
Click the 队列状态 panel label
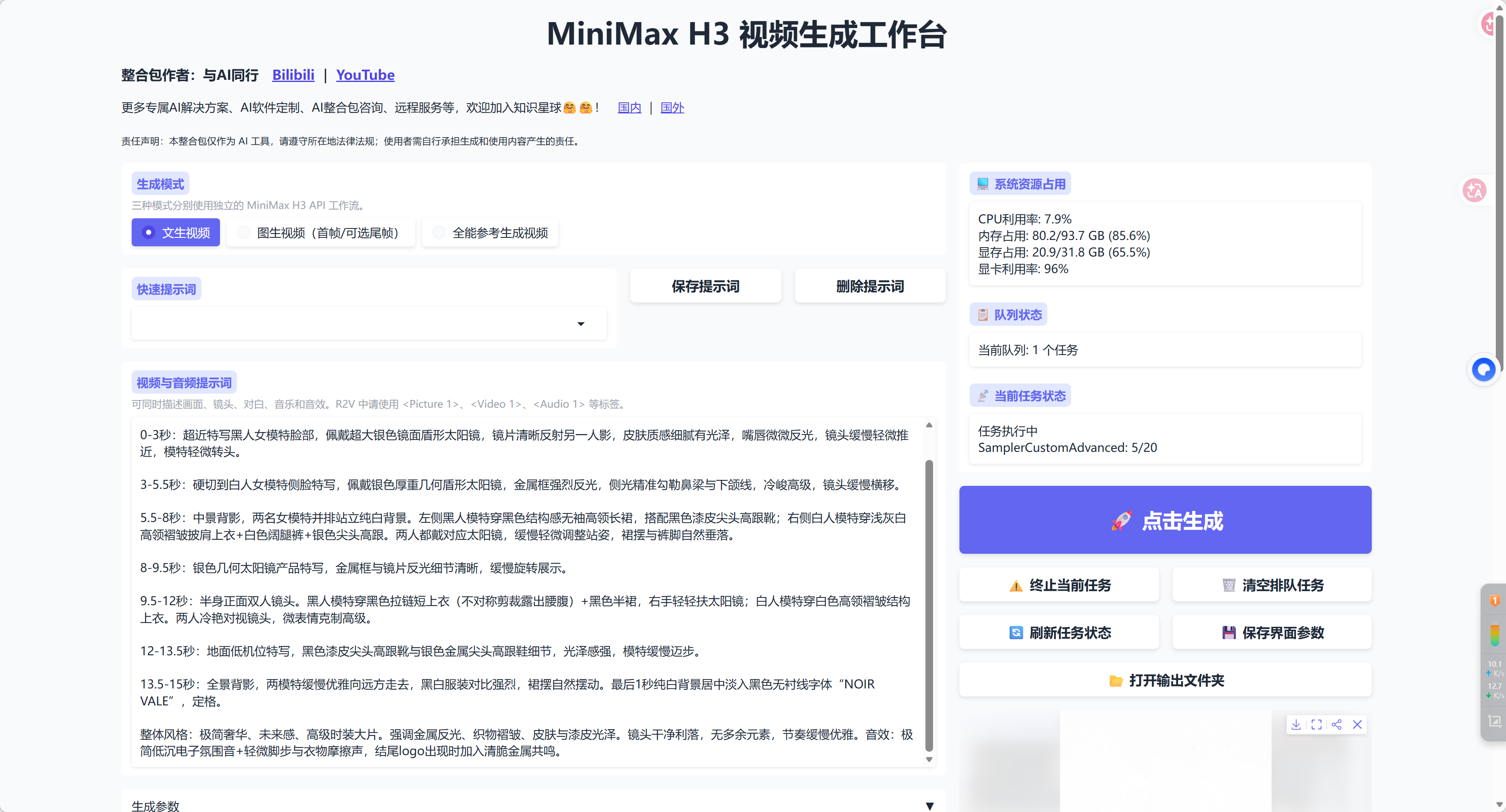(1009, 315)
